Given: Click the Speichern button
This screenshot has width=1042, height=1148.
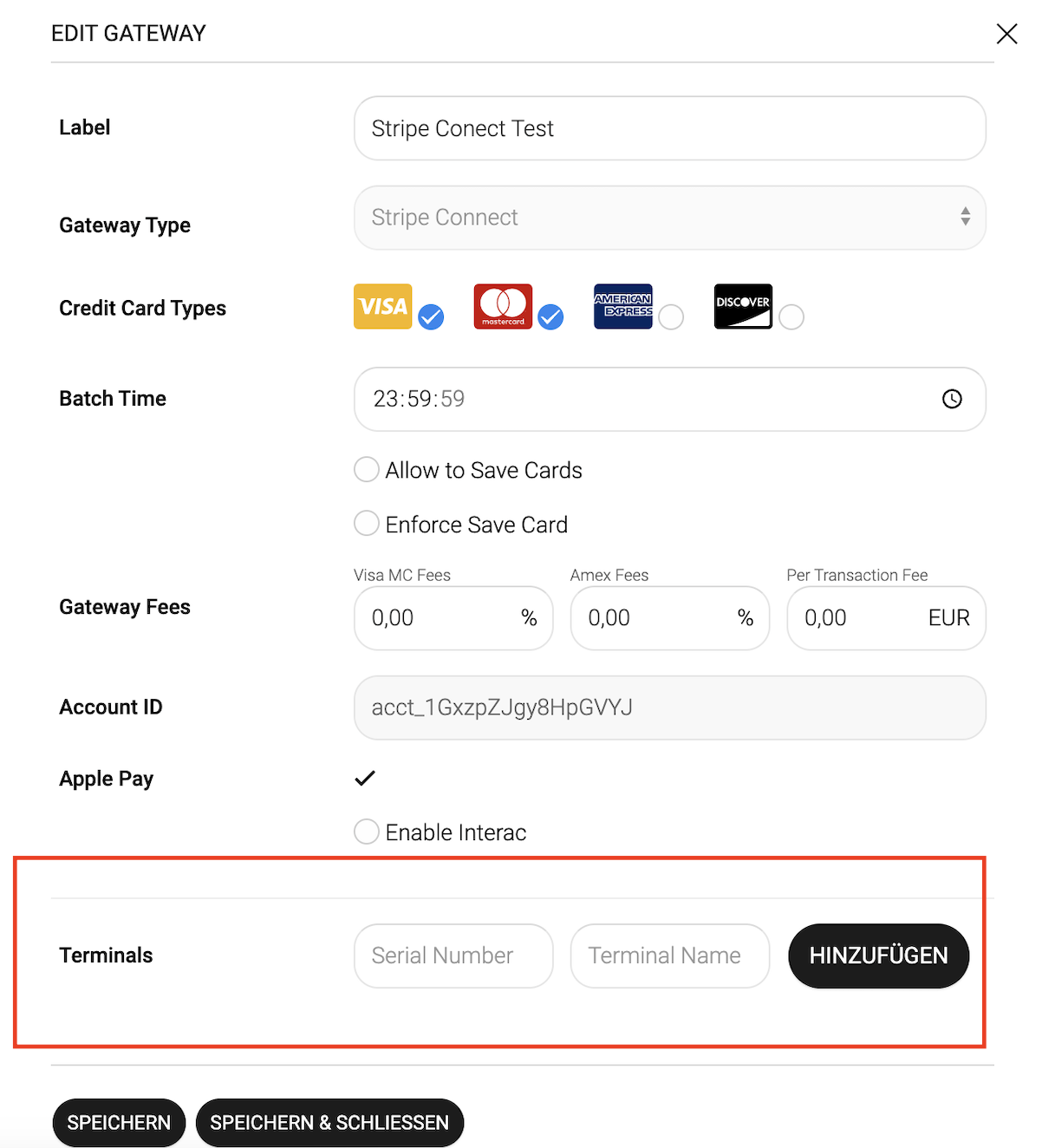Looking at the screenshot, I should pos(119,1123).
